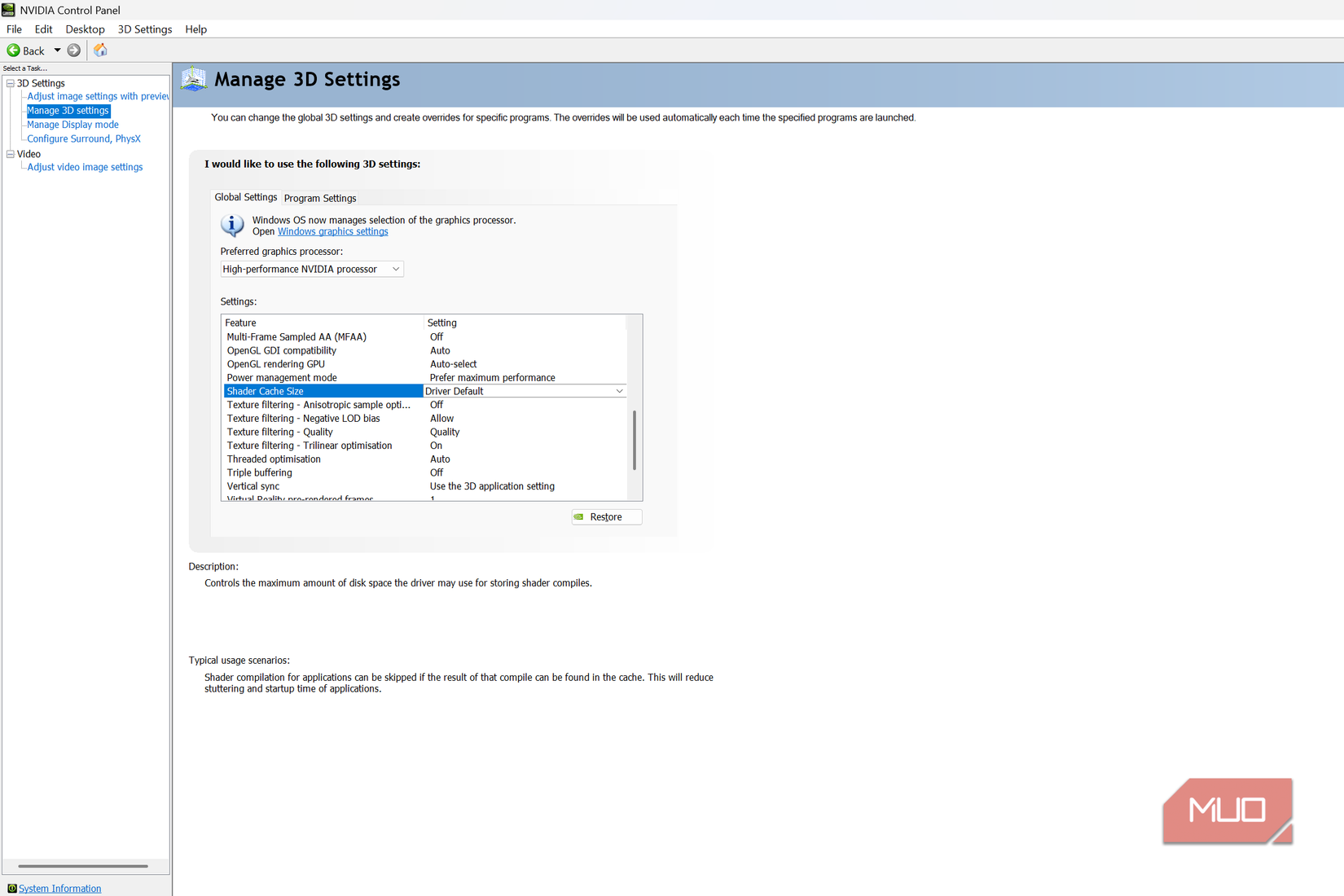The height and width of the screenshot is (896, 1344).
Task: Open the Desktop menu
Action: point(85,29)
